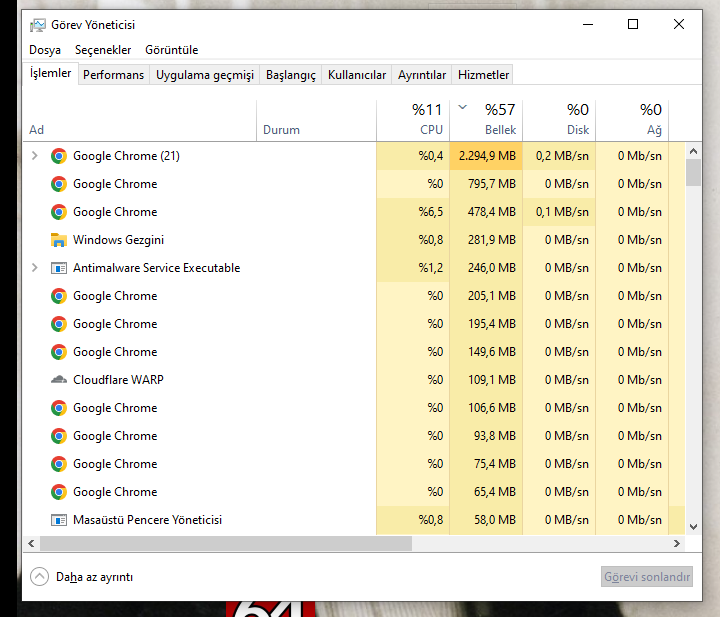The width and height of the screenshot is (720, 617).
Task: Click the Görev Yöneticisi title bar icon
Action: 38,25
